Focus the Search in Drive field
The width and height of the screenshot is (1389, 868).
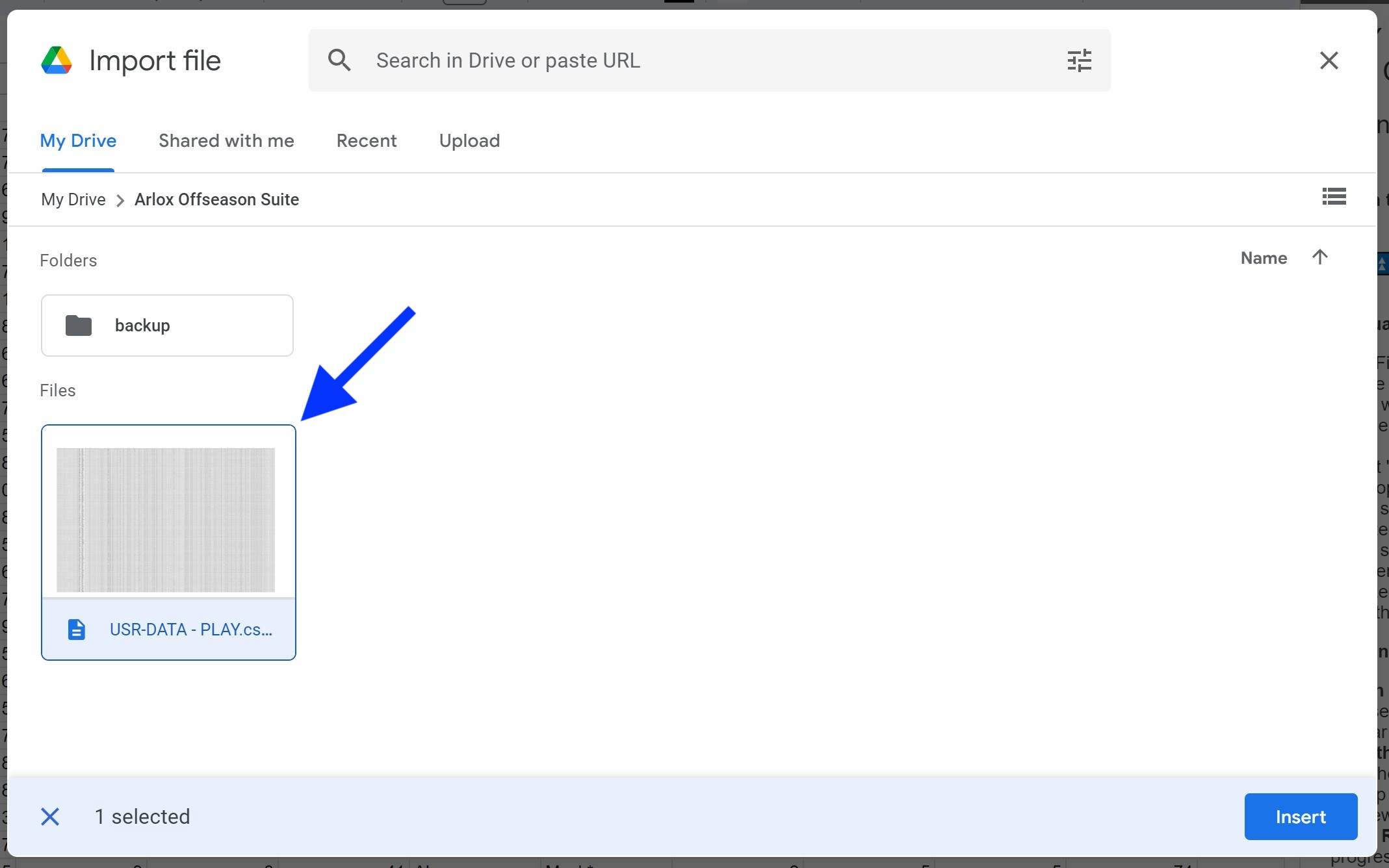(708, 60)
